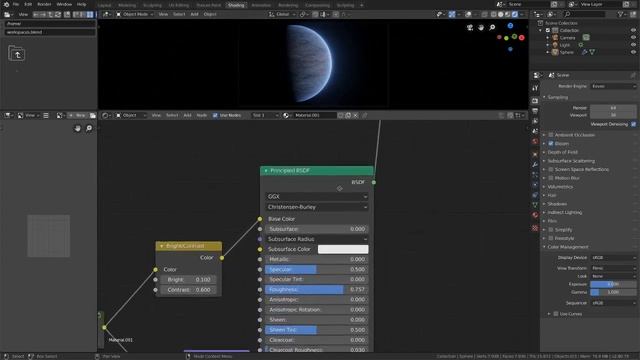Click the pin icon in properties header
The image size is (640, 360).
pos(633,75)
